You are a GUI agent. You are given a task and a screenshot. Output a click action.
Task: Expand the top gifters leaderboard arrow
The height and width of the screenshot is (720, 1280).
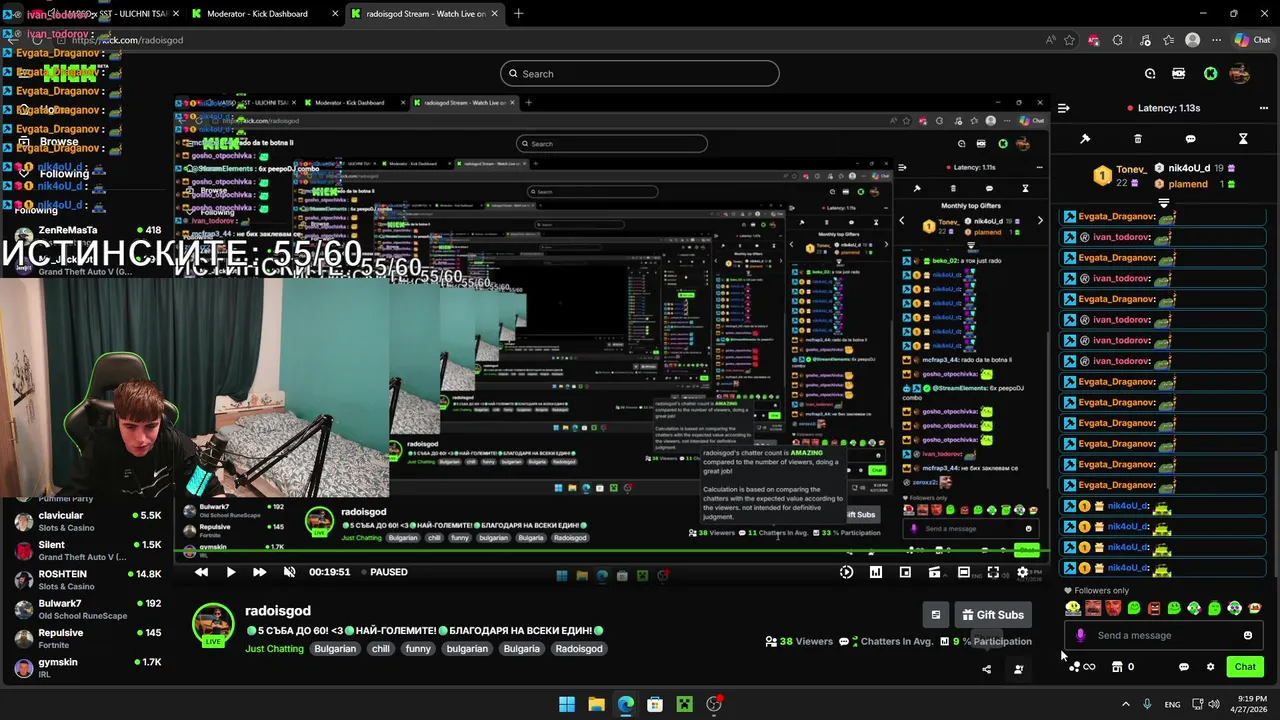[x=1163, y=203]
